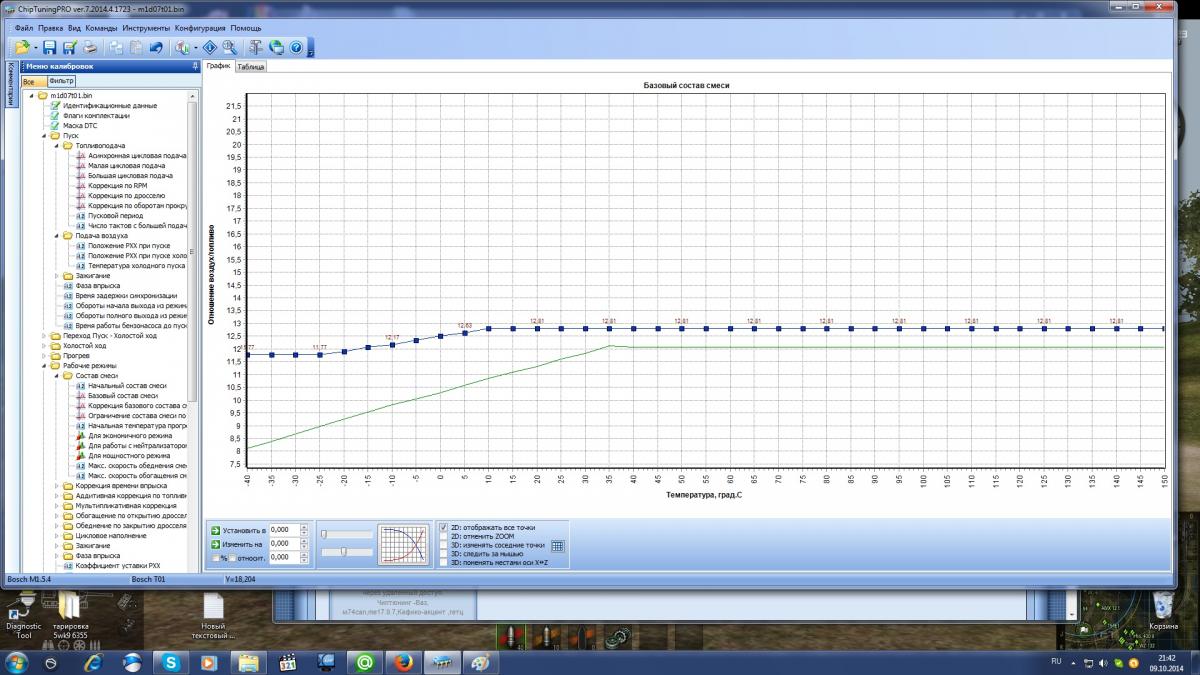Click the blue question mark help icon
1200x675 pixels.
295,47
